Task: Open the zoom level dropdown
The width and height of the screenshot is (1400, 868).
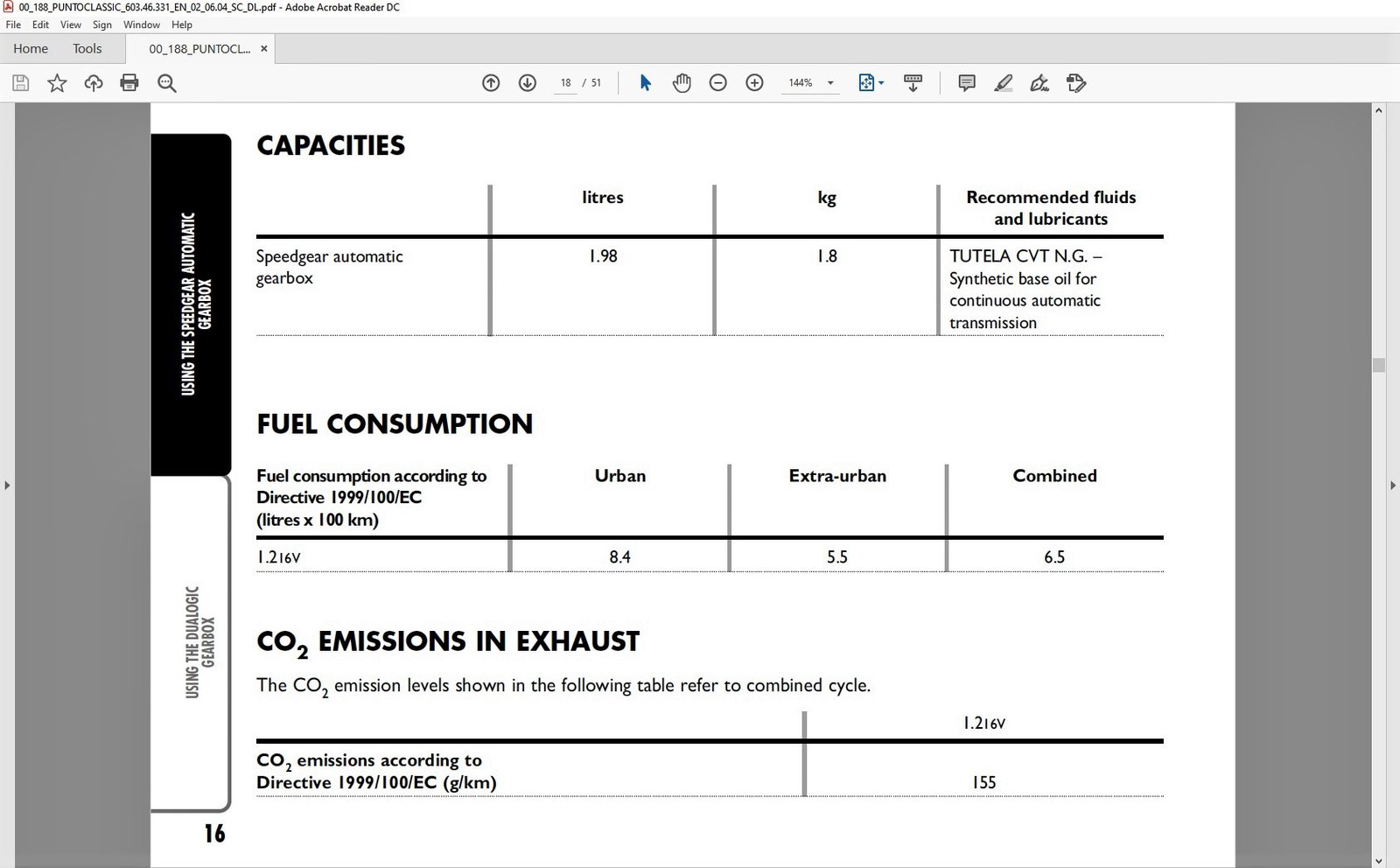Action: (830, 83)
